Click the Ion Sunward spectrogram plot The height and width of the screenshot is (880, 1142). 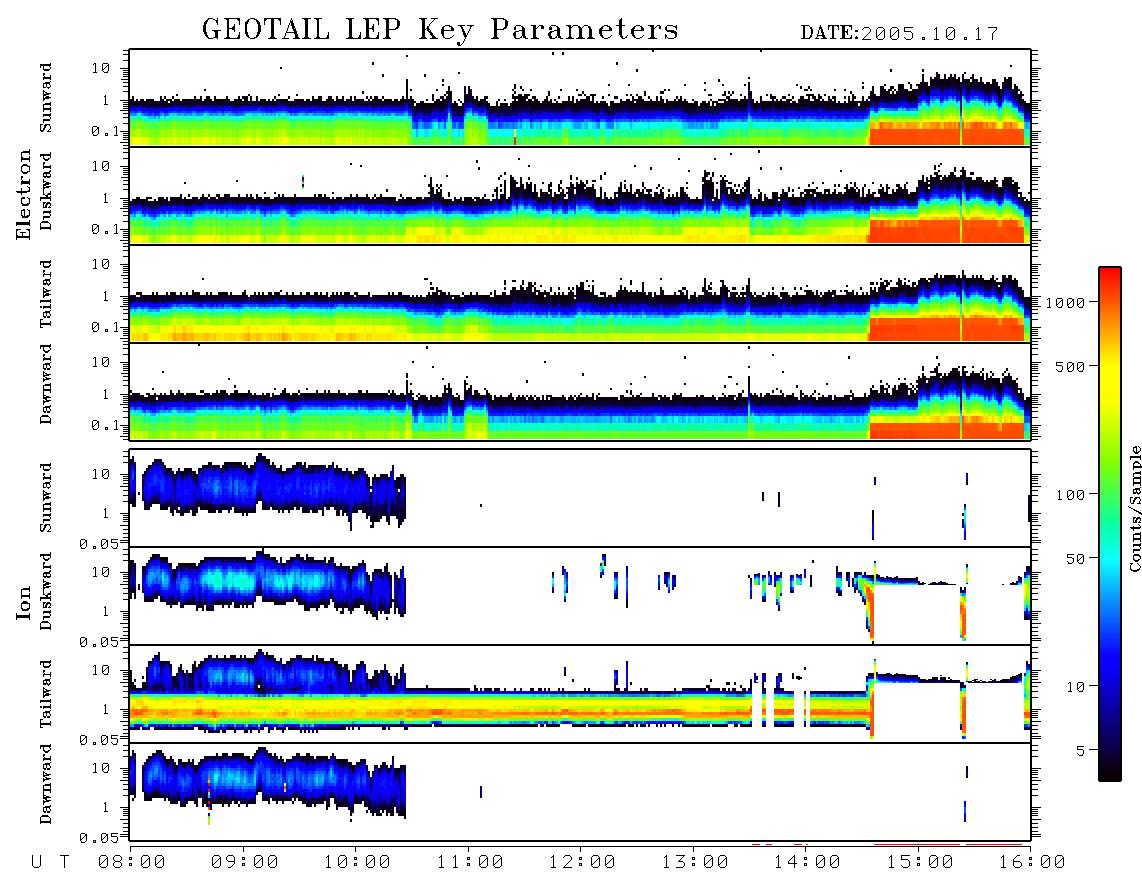(580, 498)
